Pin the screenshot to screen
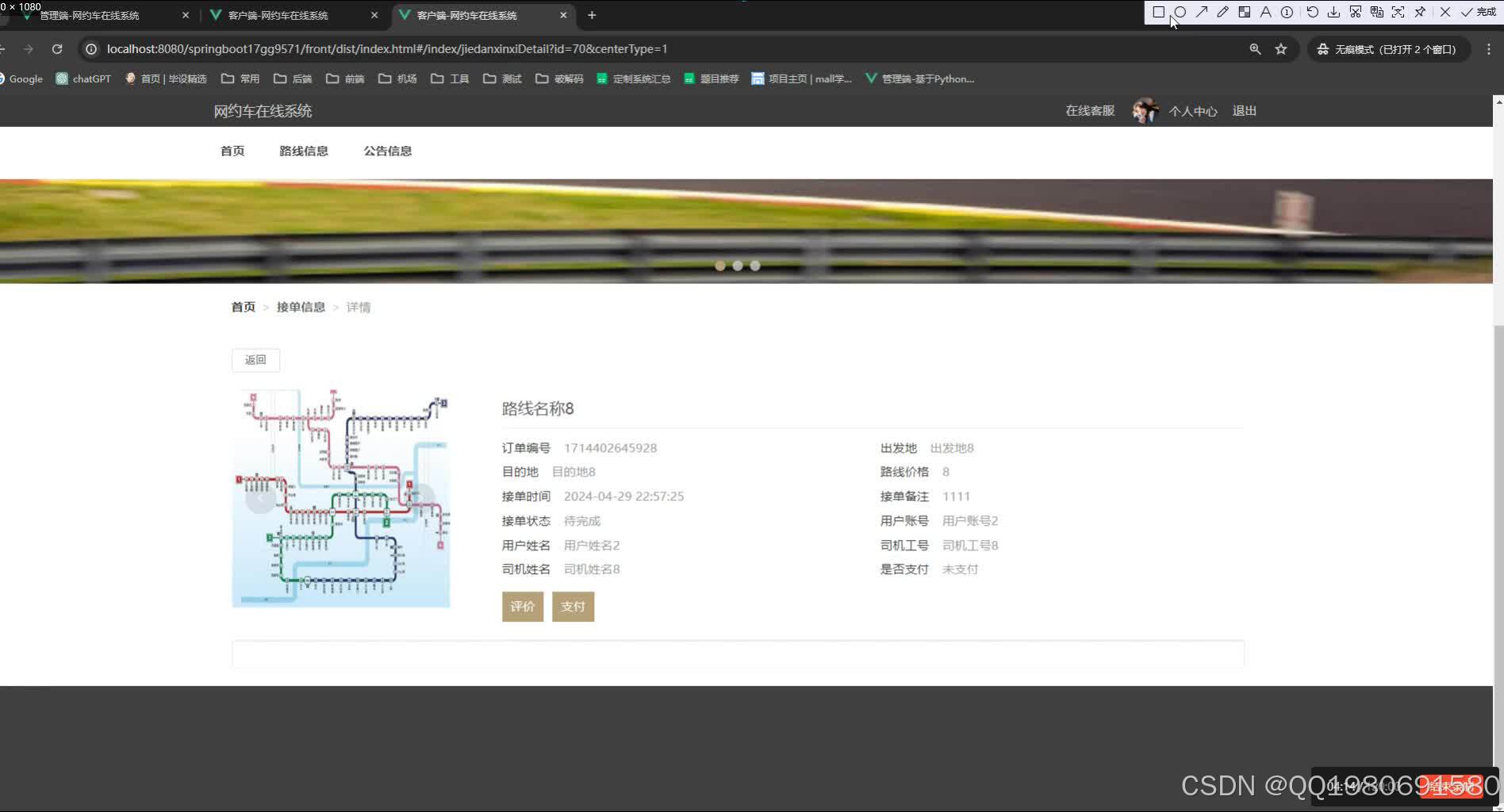Viewport: 1504px width, 812px height. click(1420, 12)
